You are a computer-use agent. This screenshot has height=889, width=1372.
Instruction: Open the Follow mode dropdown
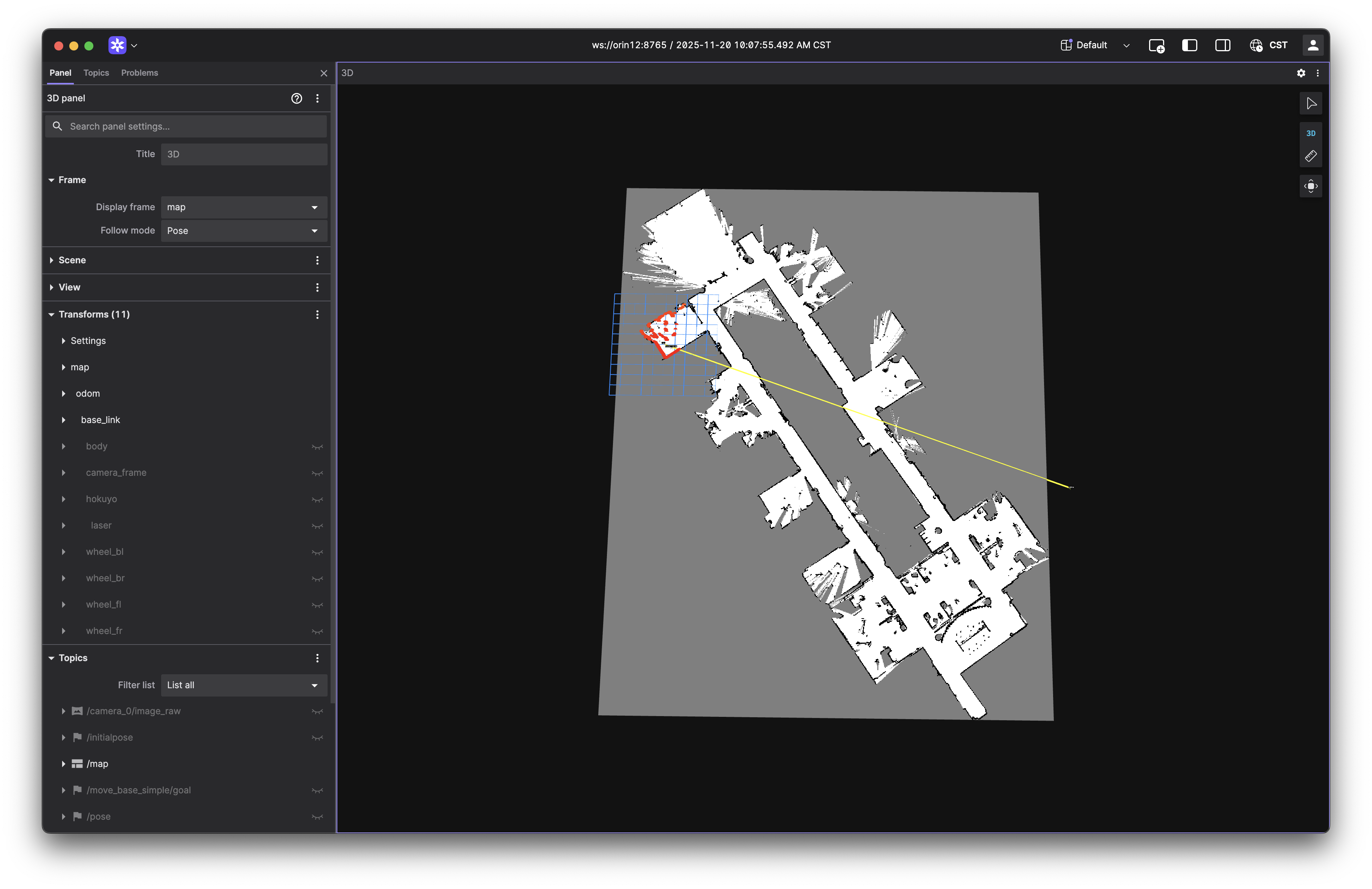pyautogui.click(x=243, y=231)
